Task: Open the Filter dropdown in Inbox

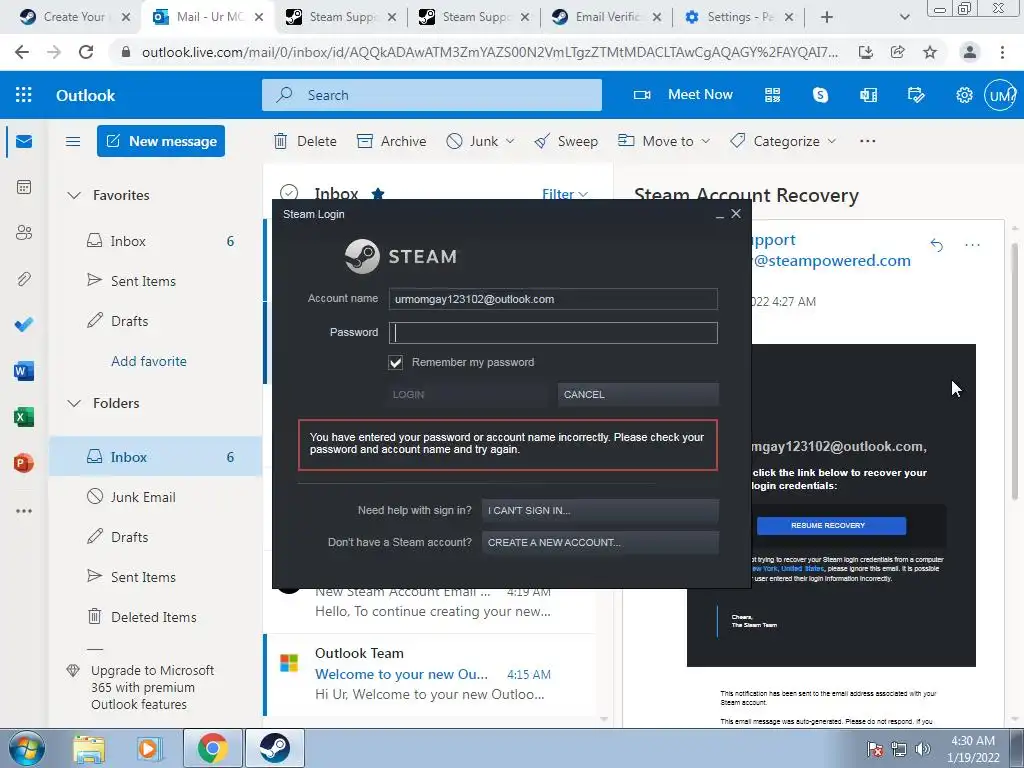Action: pos(565,194)
